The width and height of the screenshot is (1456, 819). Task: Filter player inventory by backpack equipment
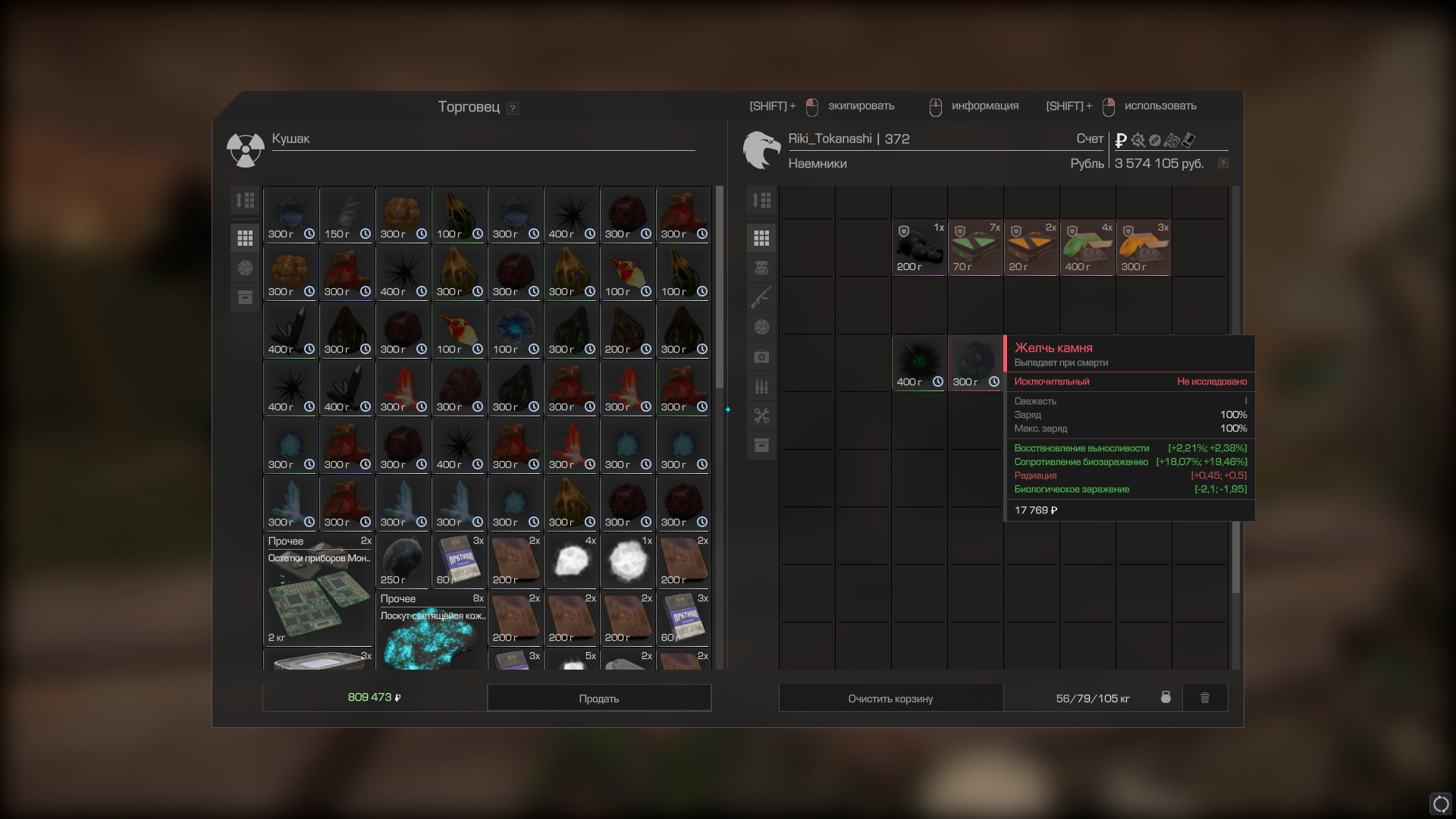(x=761, y=268)
